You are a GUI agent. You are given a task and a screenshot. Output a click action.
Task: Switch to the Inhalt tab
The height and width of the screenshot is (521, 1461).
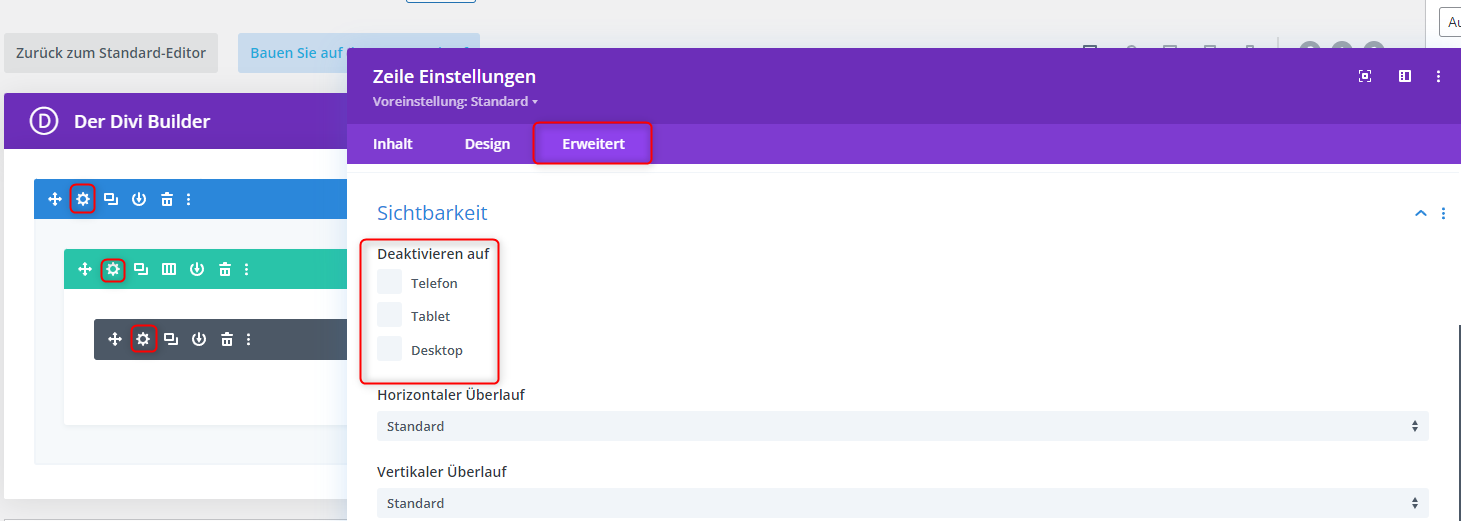[393, 144]
